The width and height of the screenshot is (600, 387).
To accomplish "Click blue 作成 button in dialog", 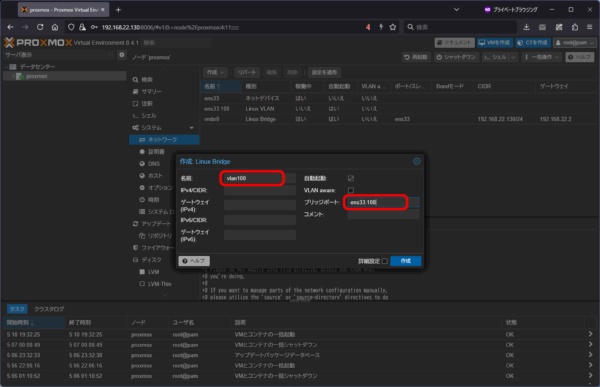I will [x=406, y=261].
